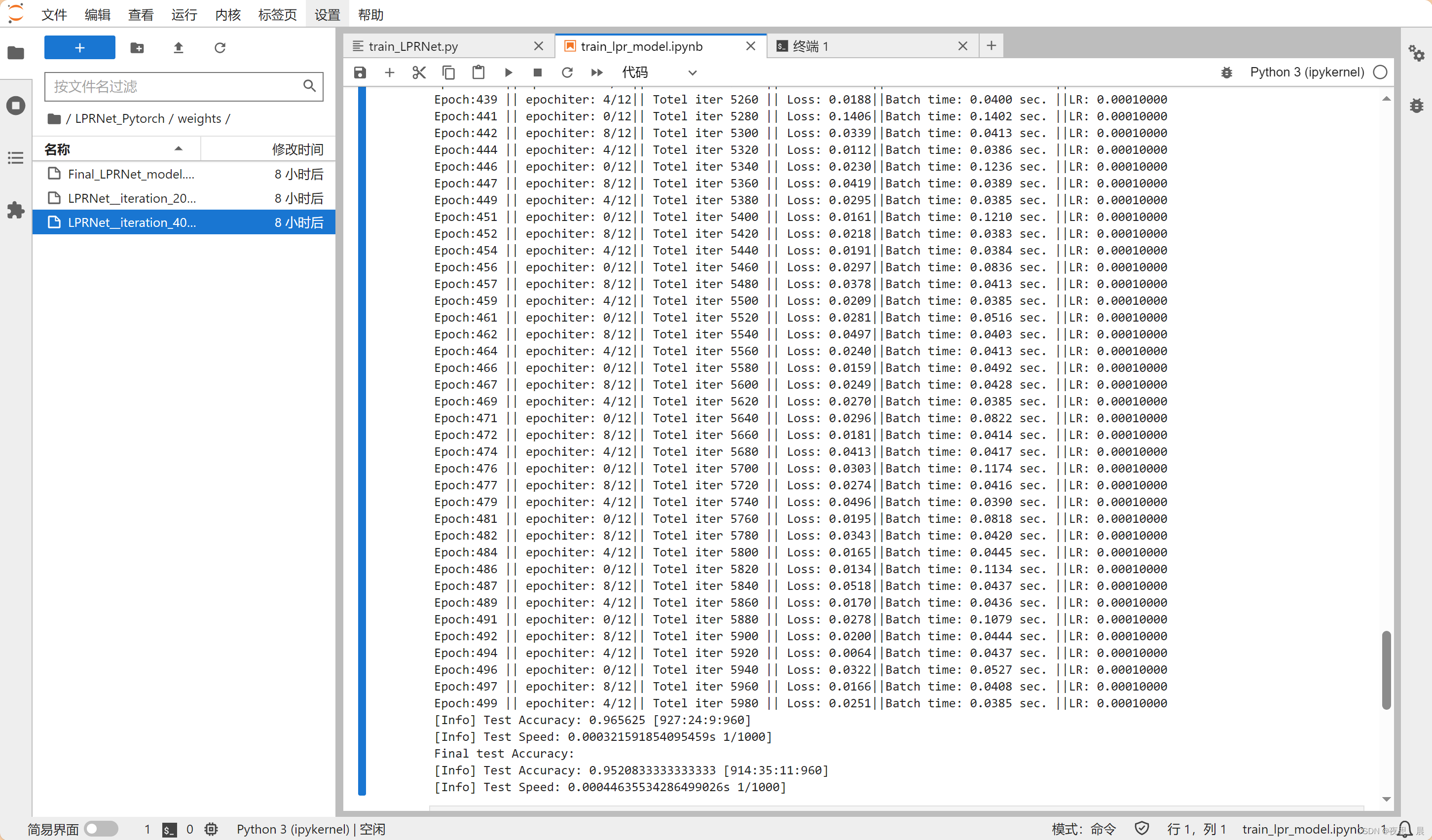Click the upload files icon

pos(179,48)
